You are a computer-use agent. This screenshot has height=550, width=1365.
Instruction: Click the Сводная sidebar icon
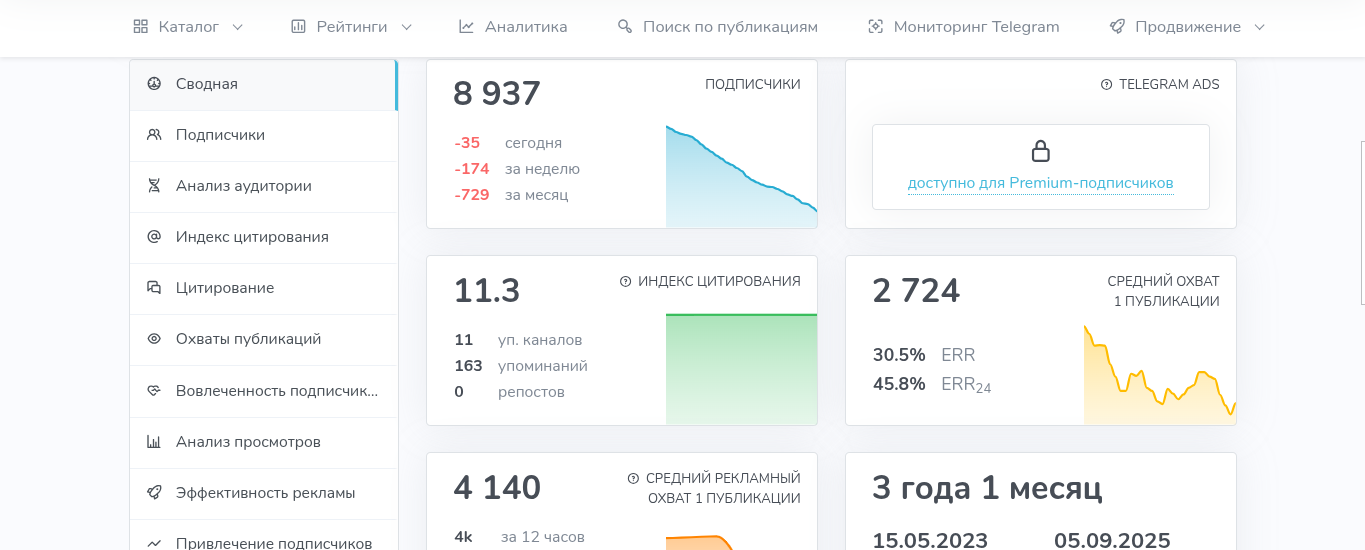click(154, 84)
